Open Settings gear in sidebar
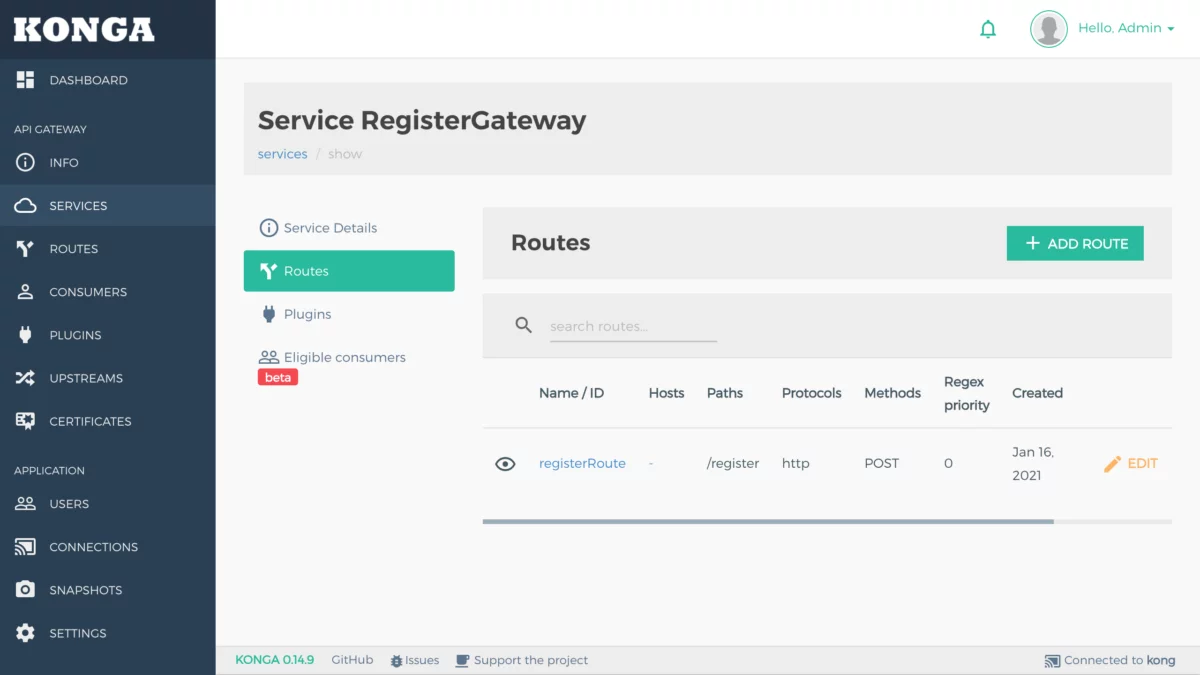 click(26, 633)
